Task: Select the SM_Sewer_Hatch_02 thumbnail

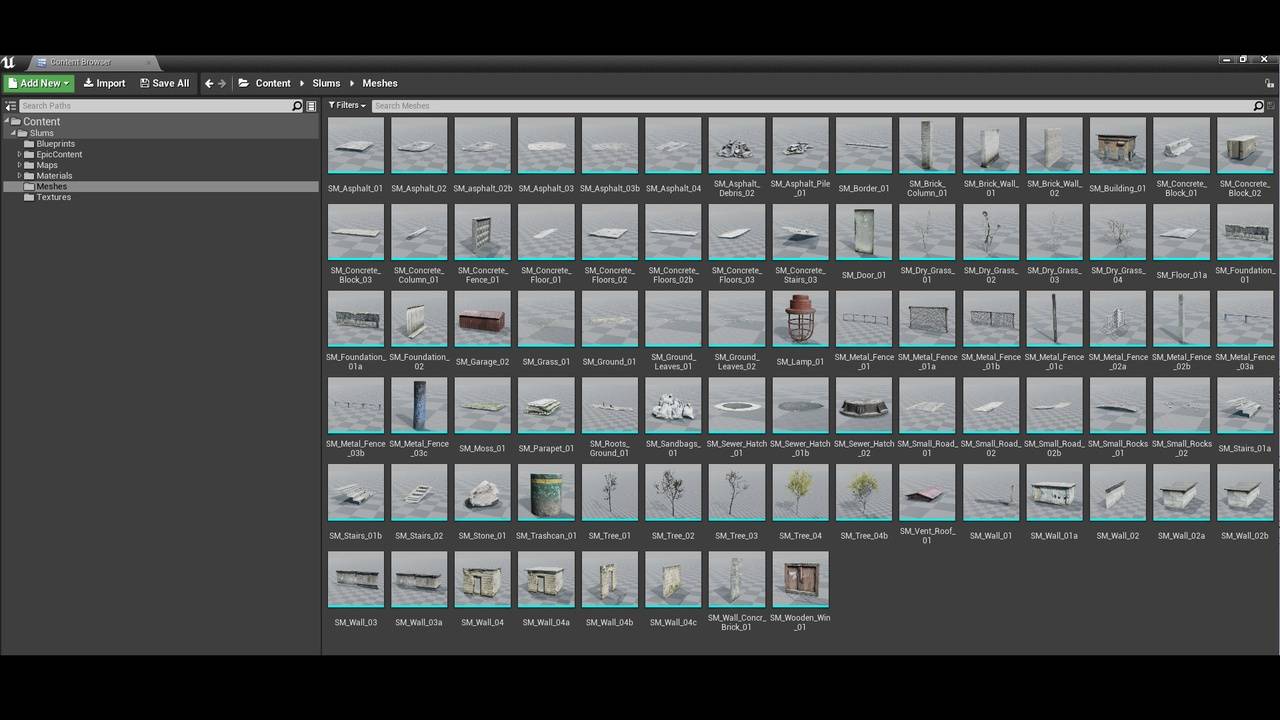Action: click(x=864, y=407)
